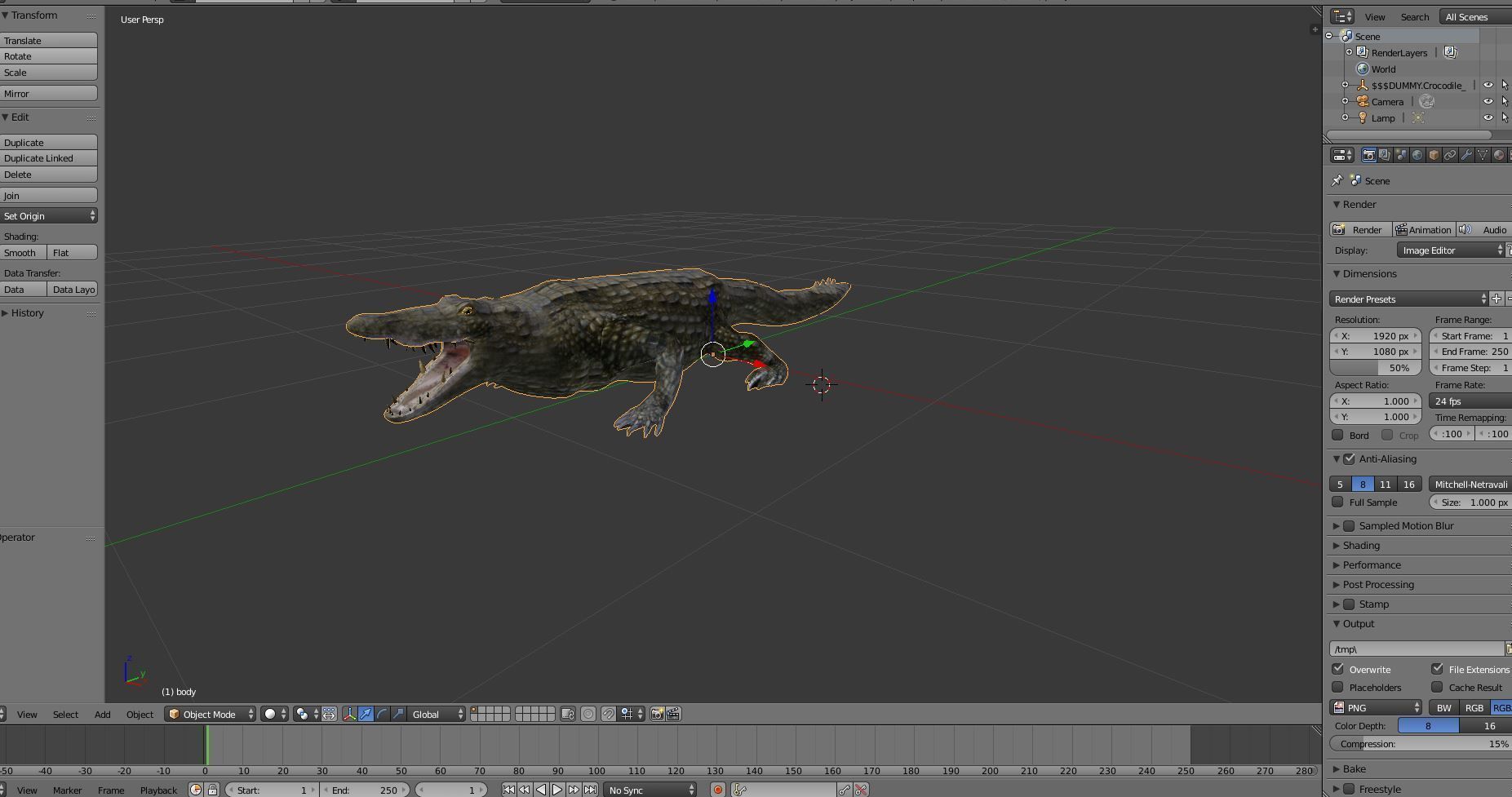This screenshot has width=1512, height=797.
Task: Open the outliner editor type selector
Action: (1342, 16)
